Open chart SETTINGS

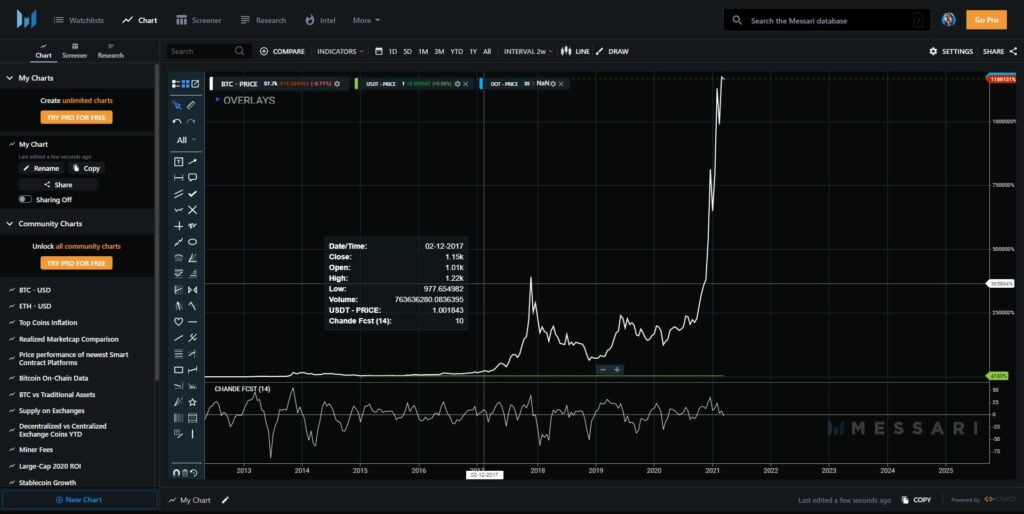coord(951,51)
